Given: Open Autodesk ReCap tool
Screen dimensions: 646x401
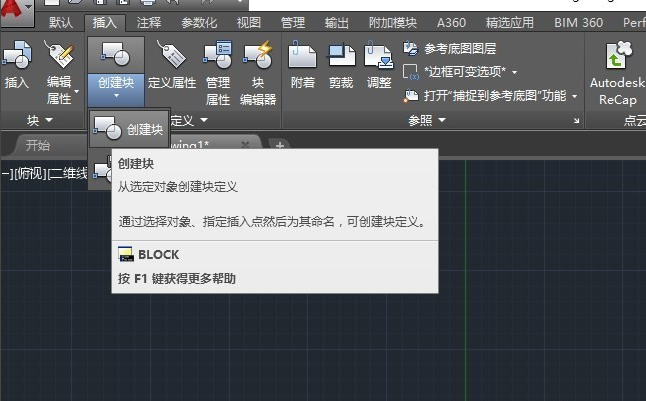Looking at the screenshot, I should click(x=617, y=70).
